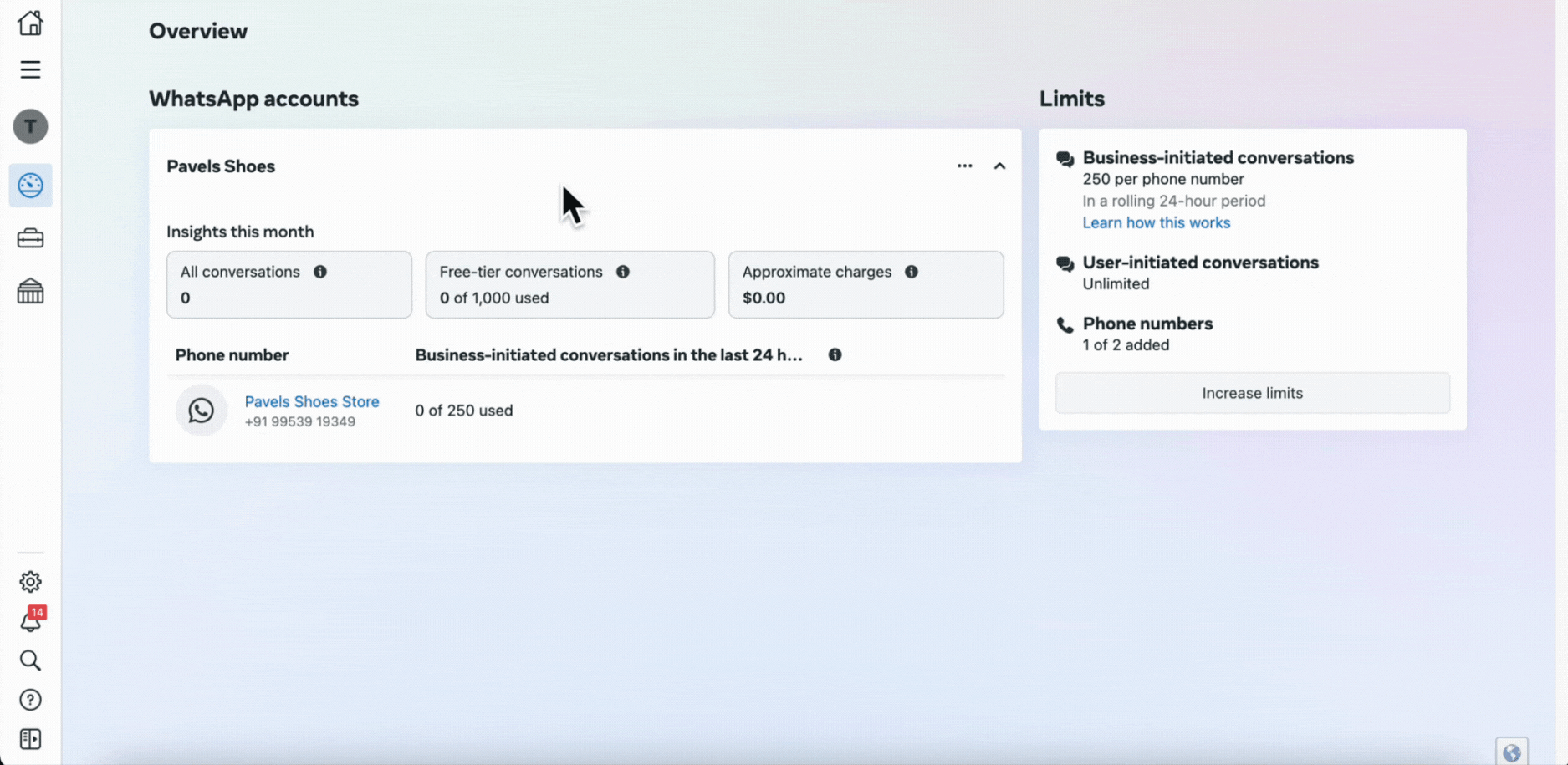Click 'Insights this month' label
Screen dimensions: 1568x765
pyautogui.click(x=240, y=232)
